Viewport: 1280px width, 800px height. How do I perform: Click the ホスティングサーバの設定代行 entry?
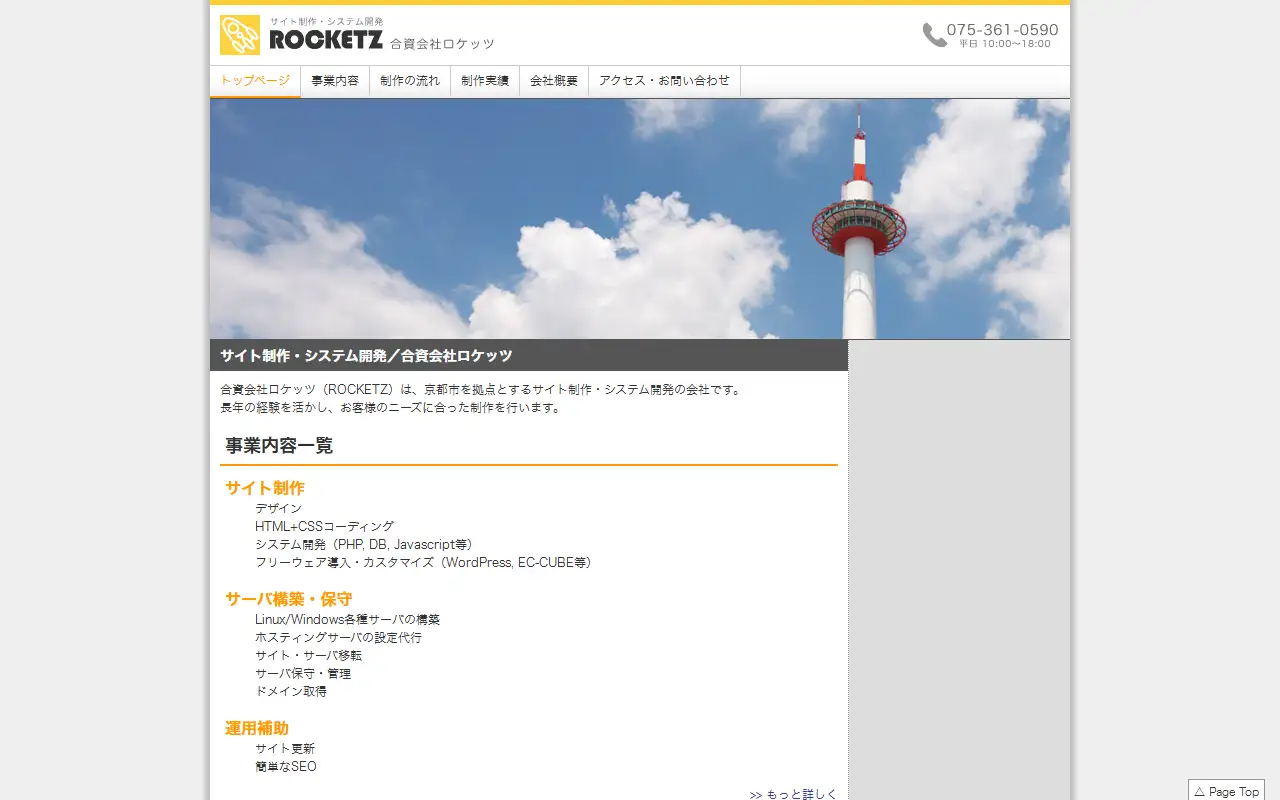[338, 637]
